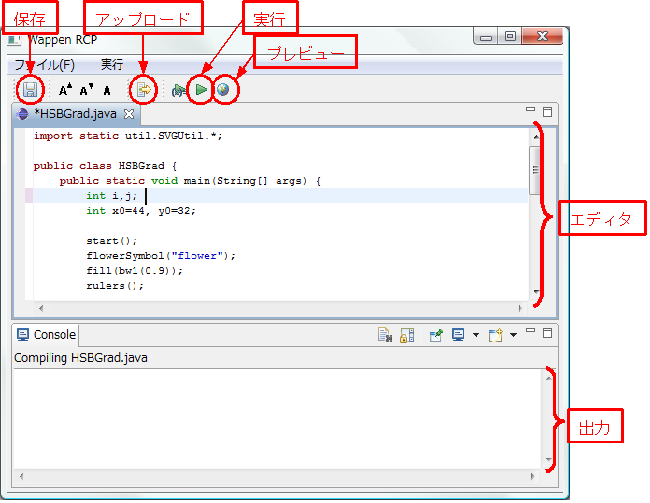Click the debug run icon left of the play button
Screen dimensions: 650x503
[x=179, y=90]
